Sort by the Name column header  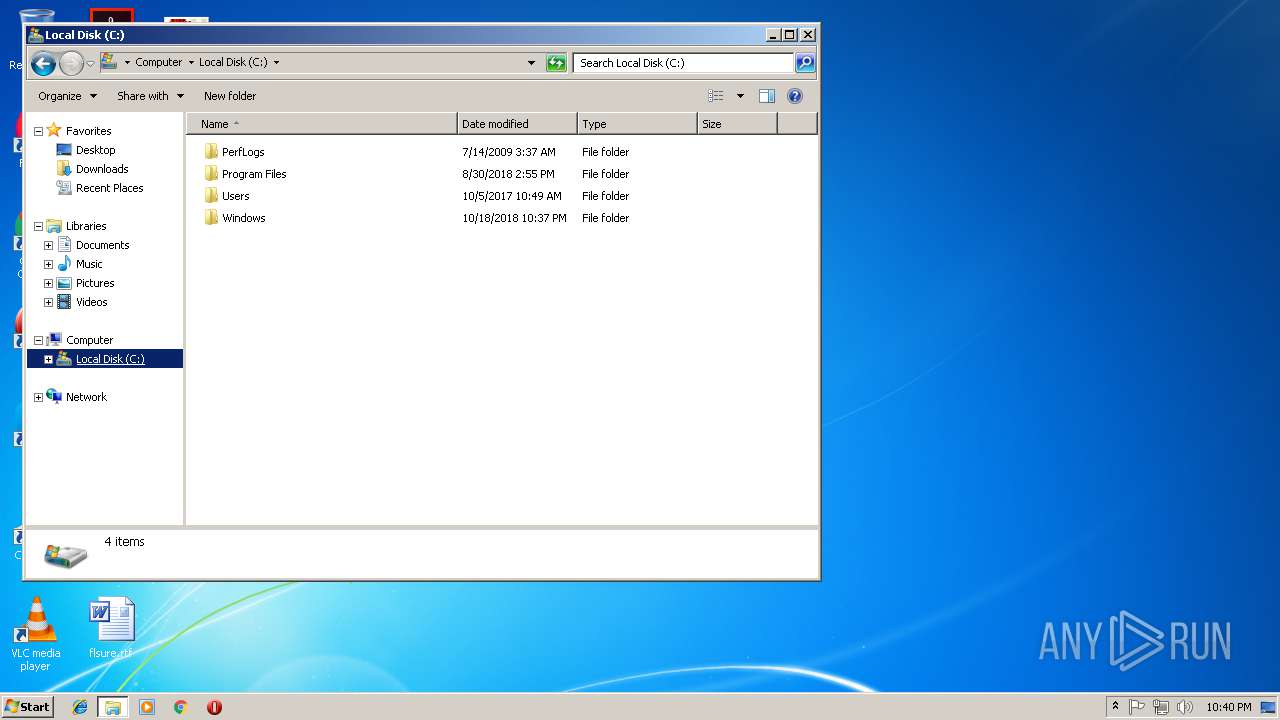[x=322, y=124]
